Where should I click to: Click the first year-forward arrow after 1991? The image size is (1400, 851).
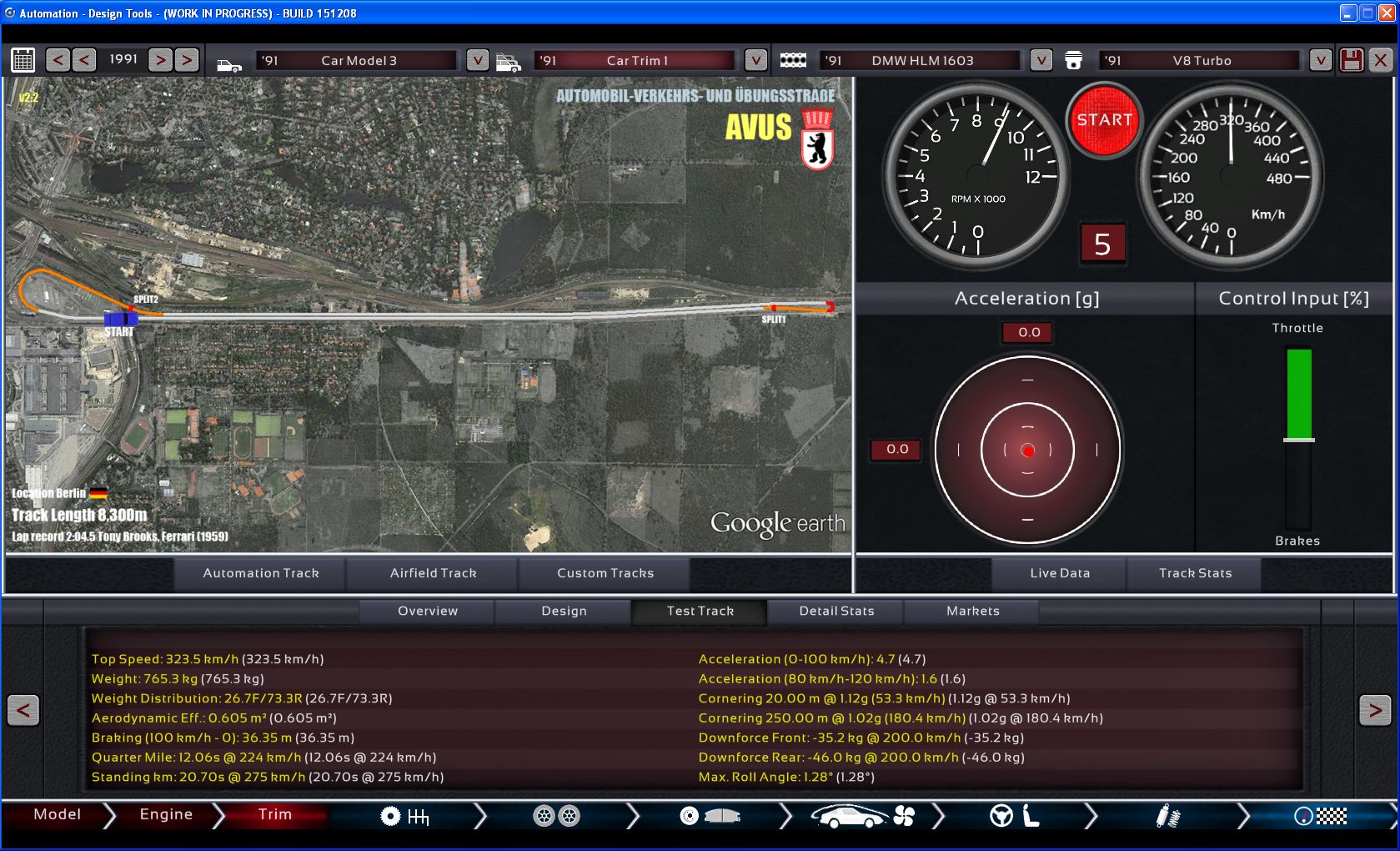(161, 60)
